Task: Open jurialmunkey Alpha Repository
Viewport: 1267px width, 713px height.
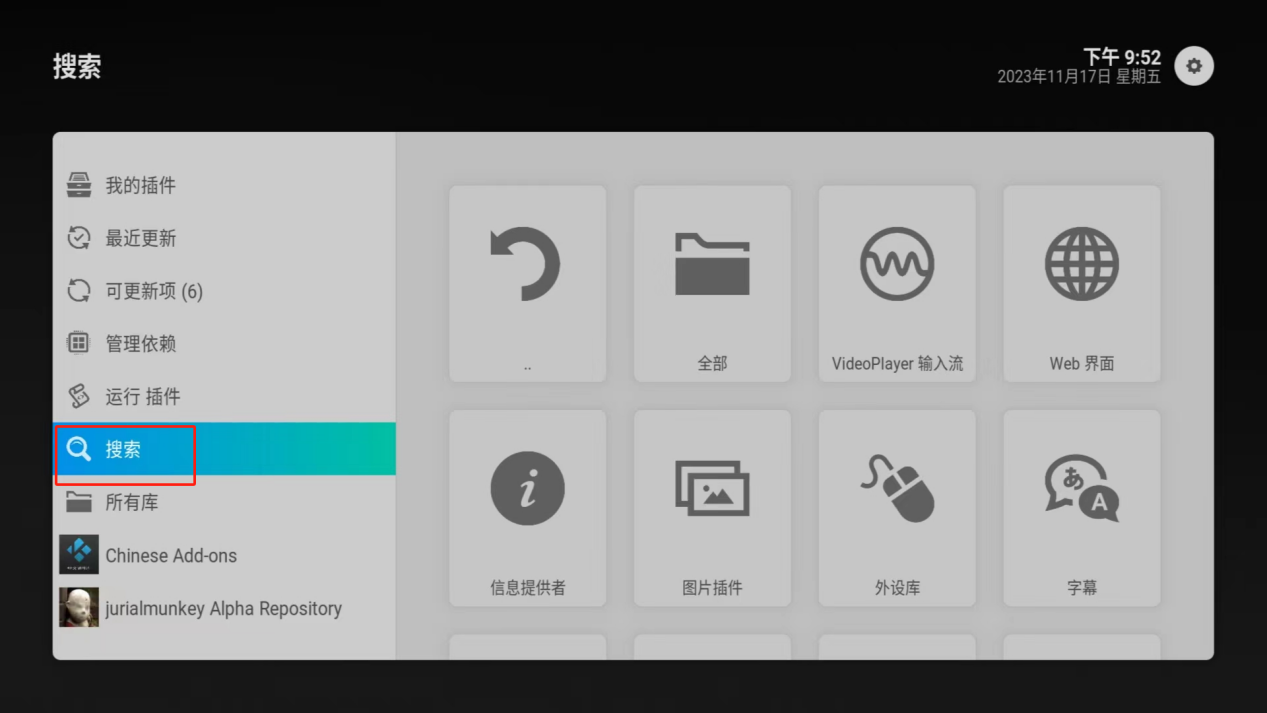Action: (x=222, y=608)
